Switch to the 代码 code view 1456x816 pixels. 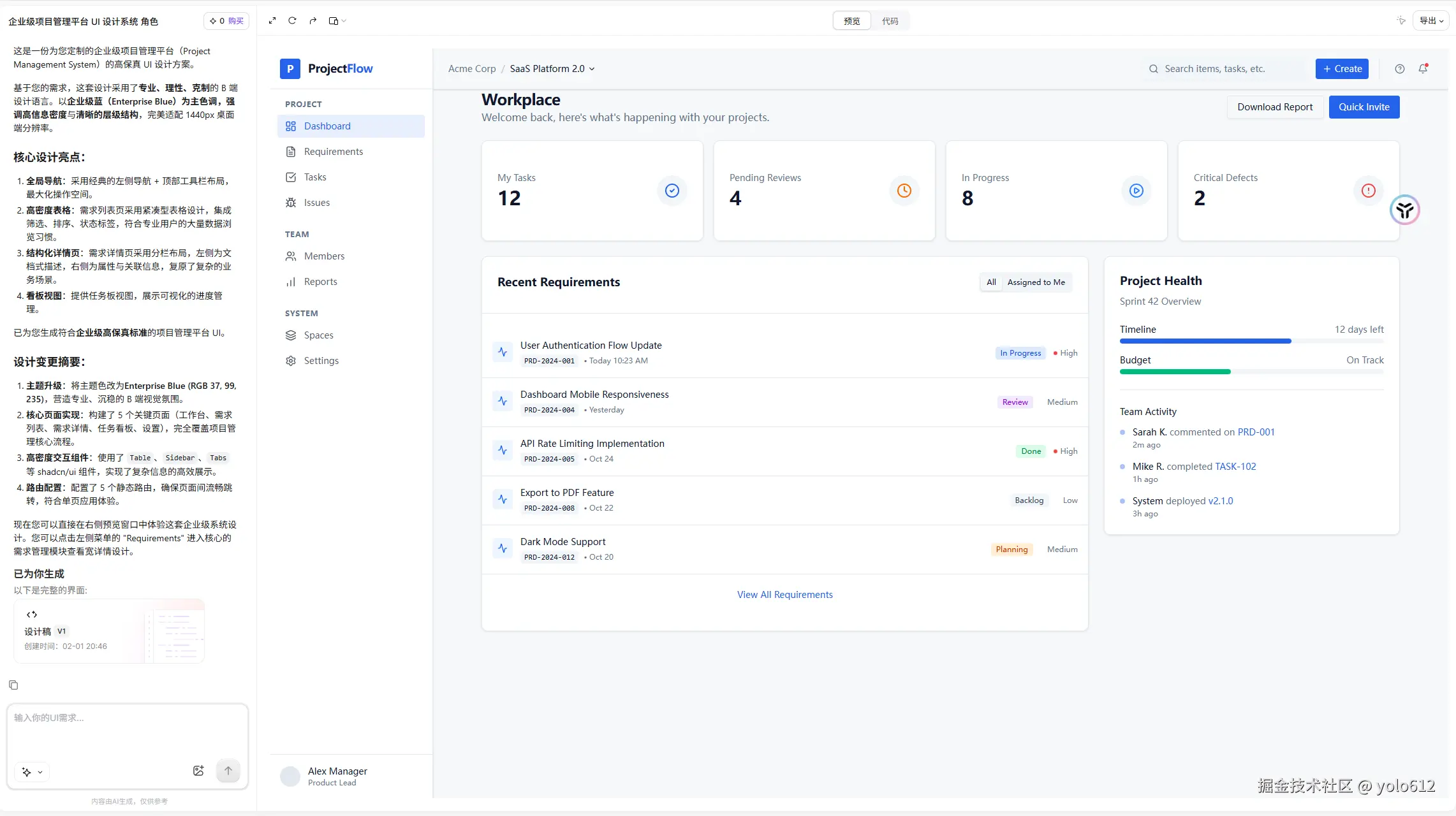[890, 21]
